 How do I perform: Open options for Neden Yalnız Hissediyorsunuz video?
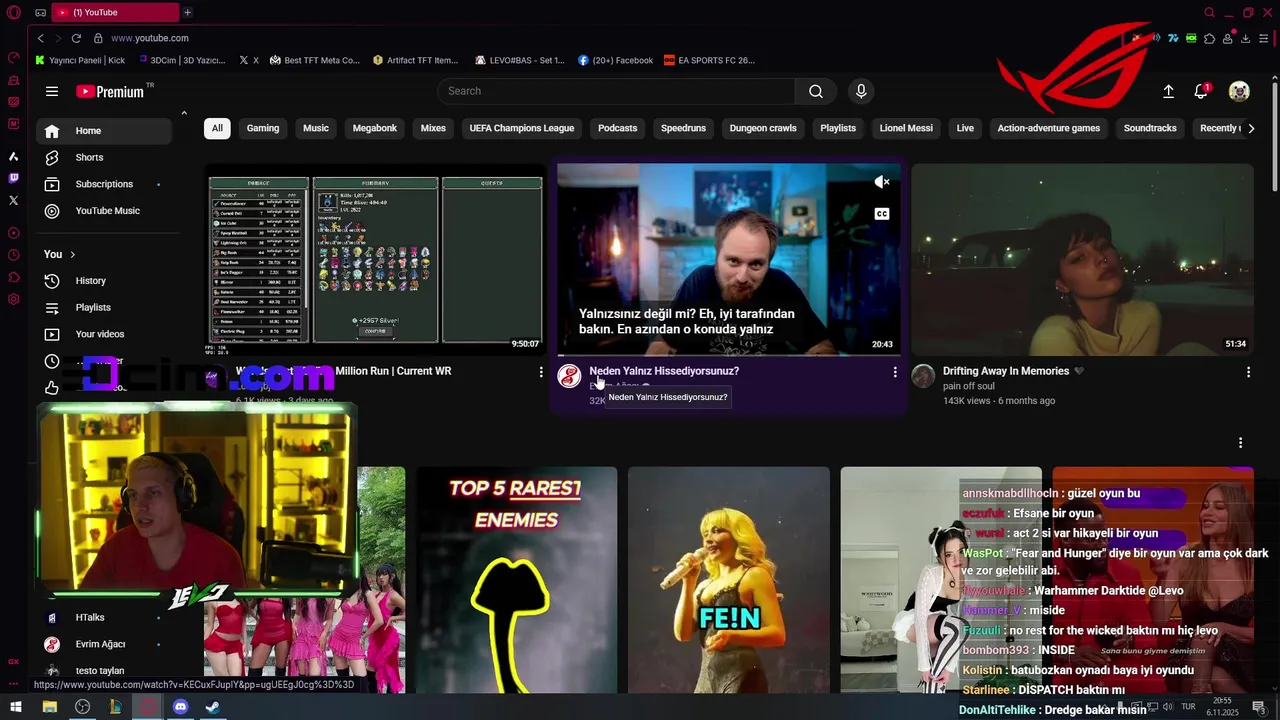895,372
